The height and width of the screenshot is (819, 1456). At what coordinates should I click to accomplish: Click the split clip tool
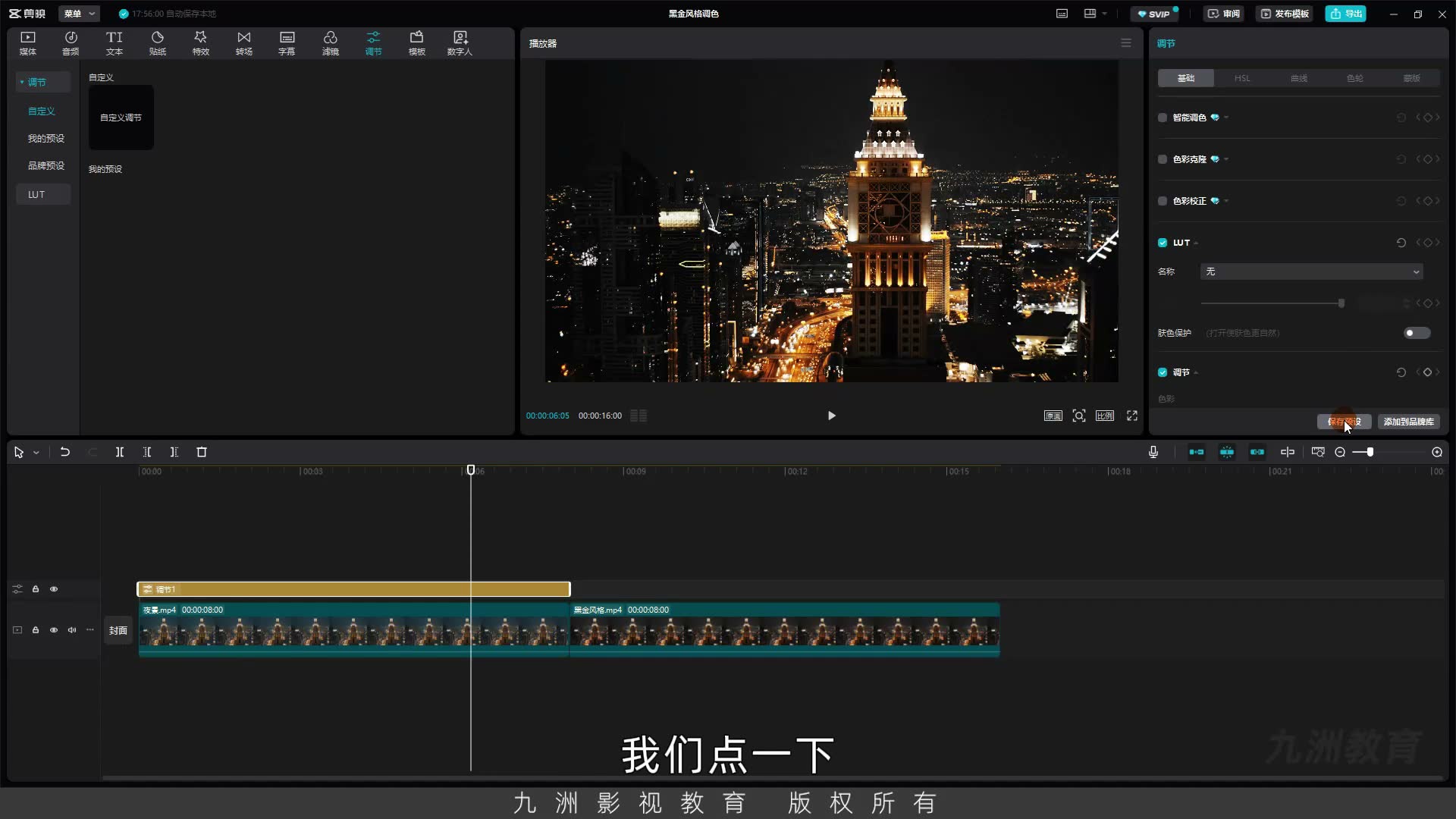[120, 452]
